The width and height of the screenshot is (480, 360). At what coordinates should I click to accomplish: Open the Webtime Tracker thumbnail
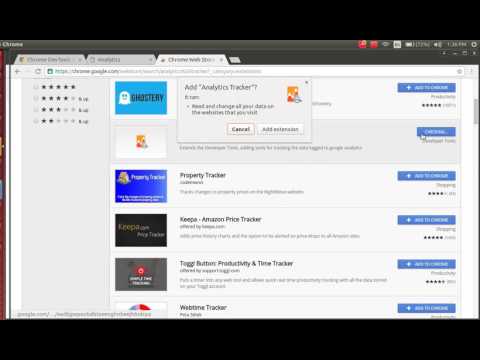coord(141,310)
